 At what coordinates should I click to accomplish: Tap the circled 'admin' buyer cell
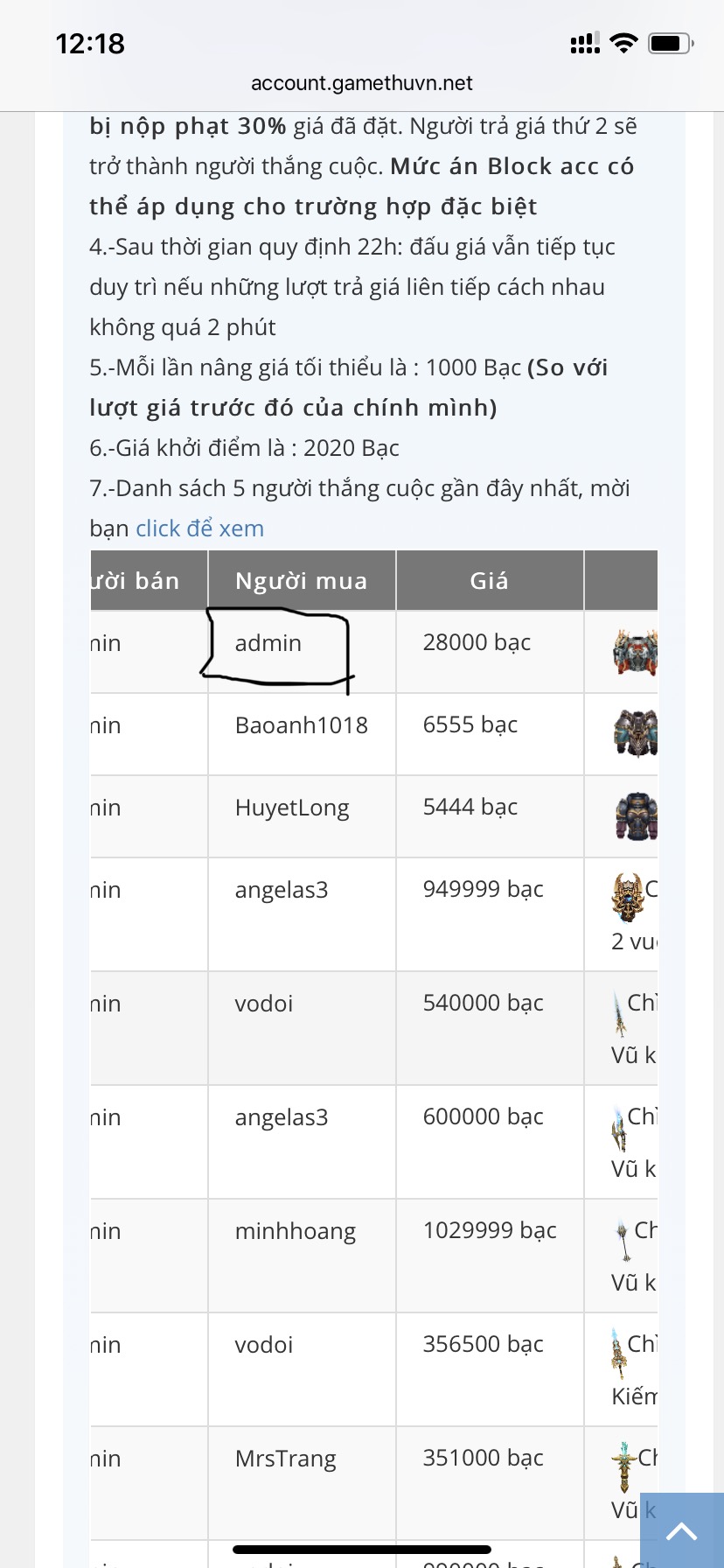point(268,644)
